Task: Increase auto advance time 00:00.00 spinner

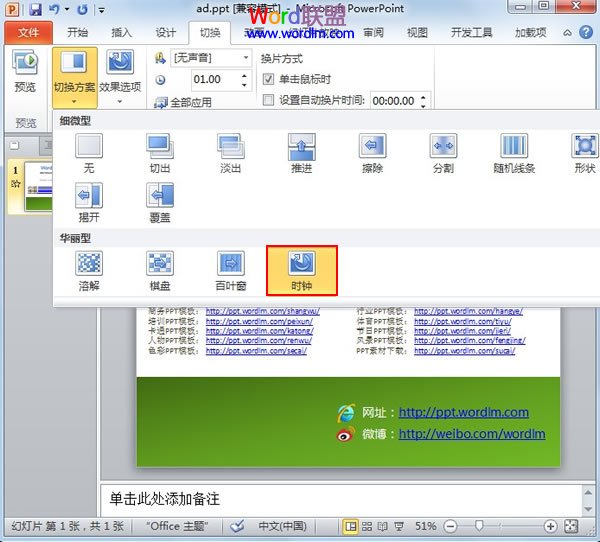Action: click(x=423, y=97)
